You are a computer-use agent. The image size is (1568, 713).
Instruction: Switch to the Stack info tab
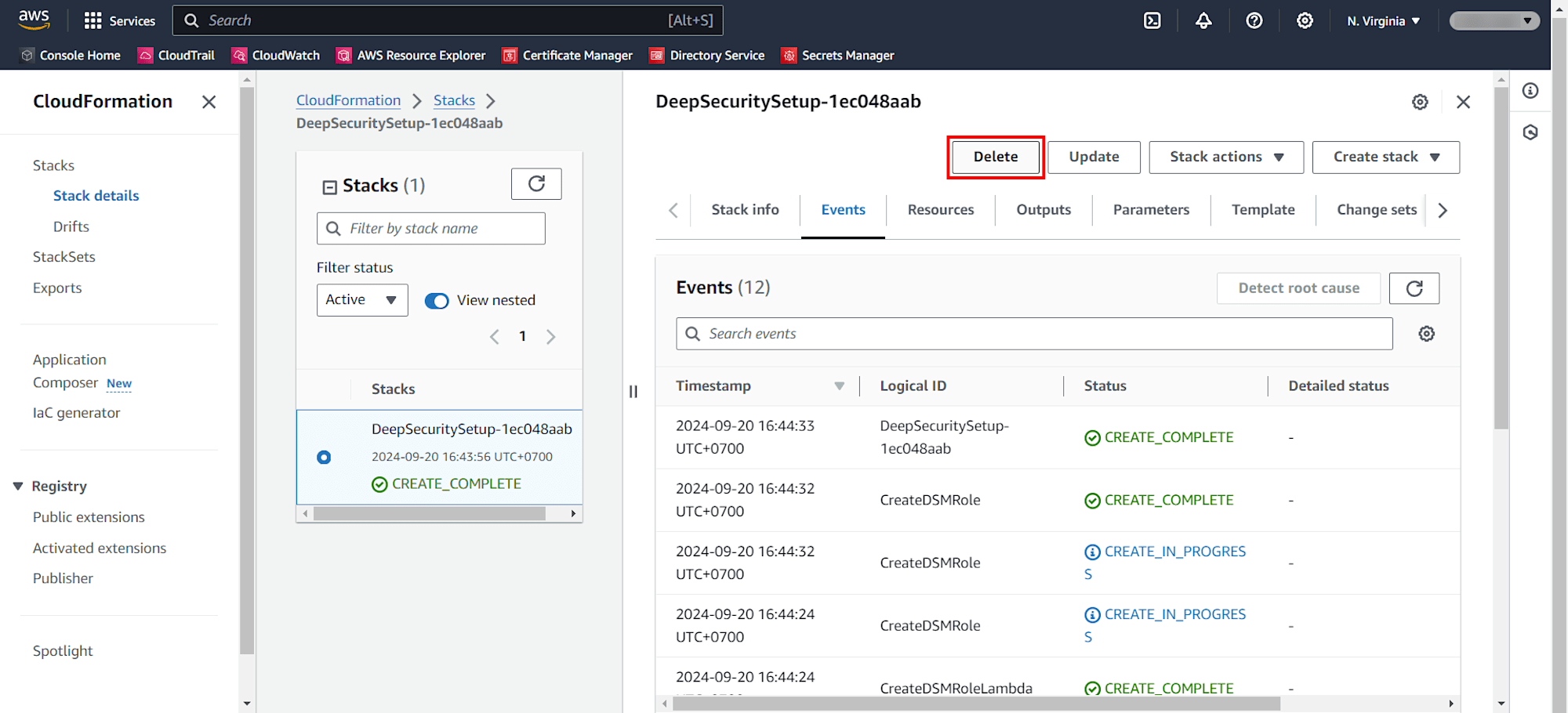click(745, 210)
